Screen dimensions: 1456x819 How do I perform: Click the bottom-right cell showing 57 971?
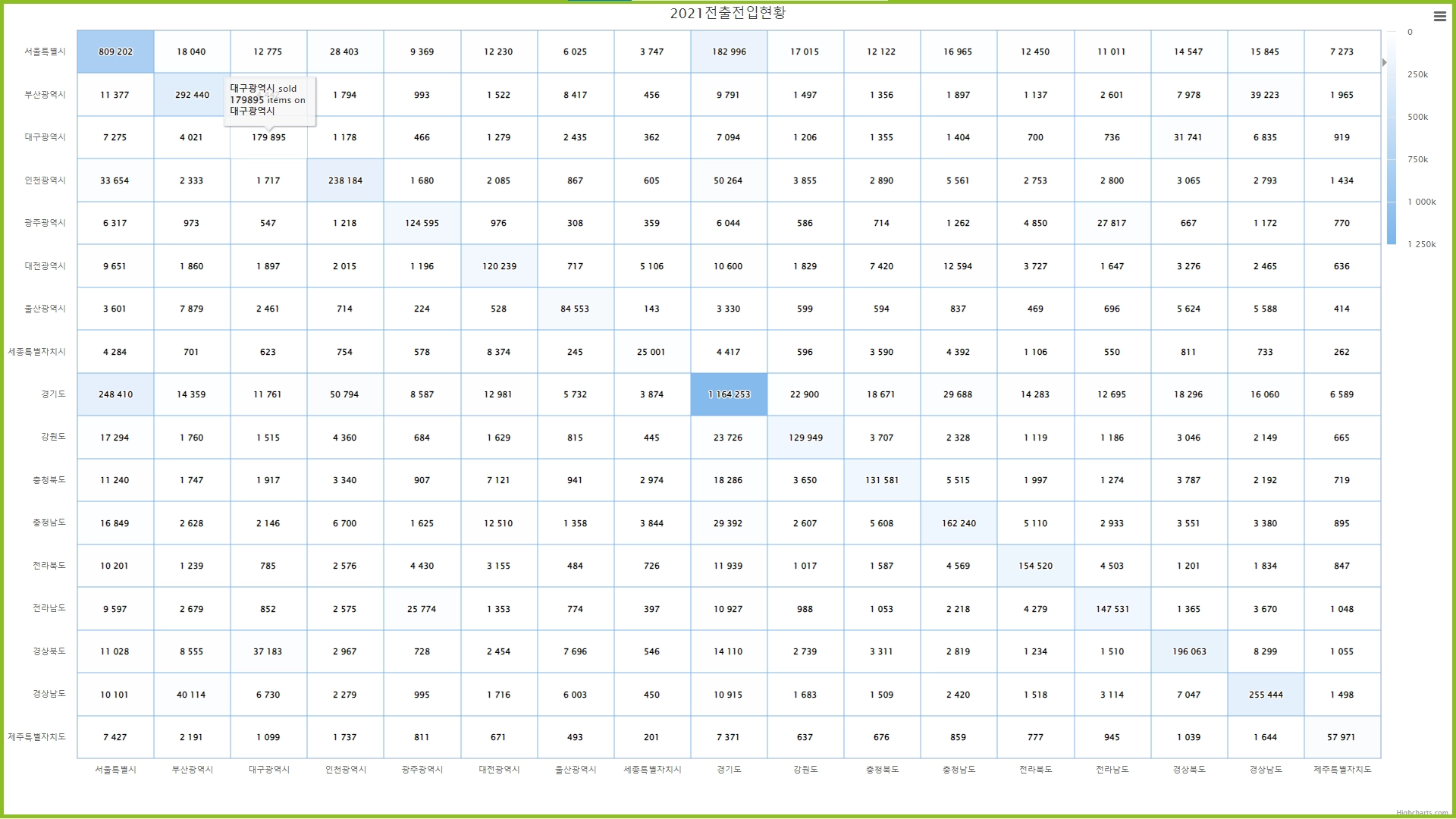[1341, 737]
